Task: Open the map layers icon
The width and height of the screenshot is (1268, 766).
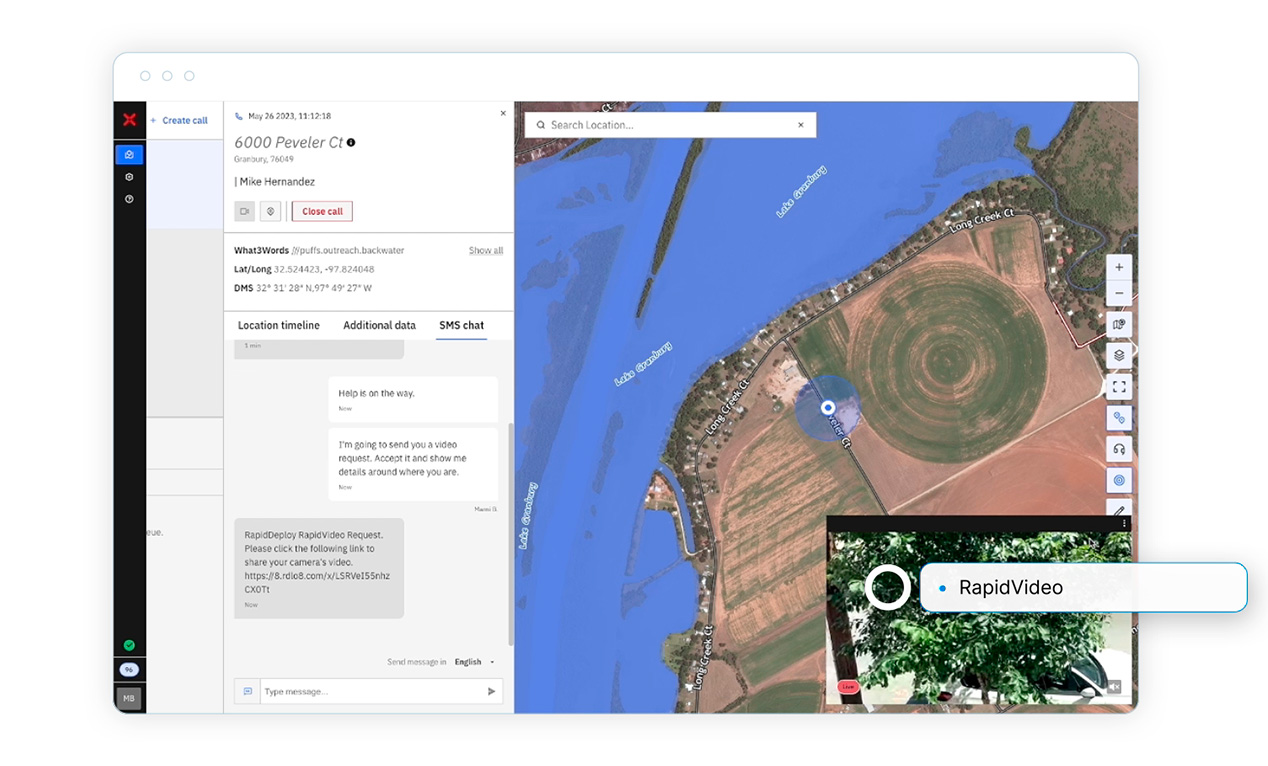Action: click(1119, 355)
